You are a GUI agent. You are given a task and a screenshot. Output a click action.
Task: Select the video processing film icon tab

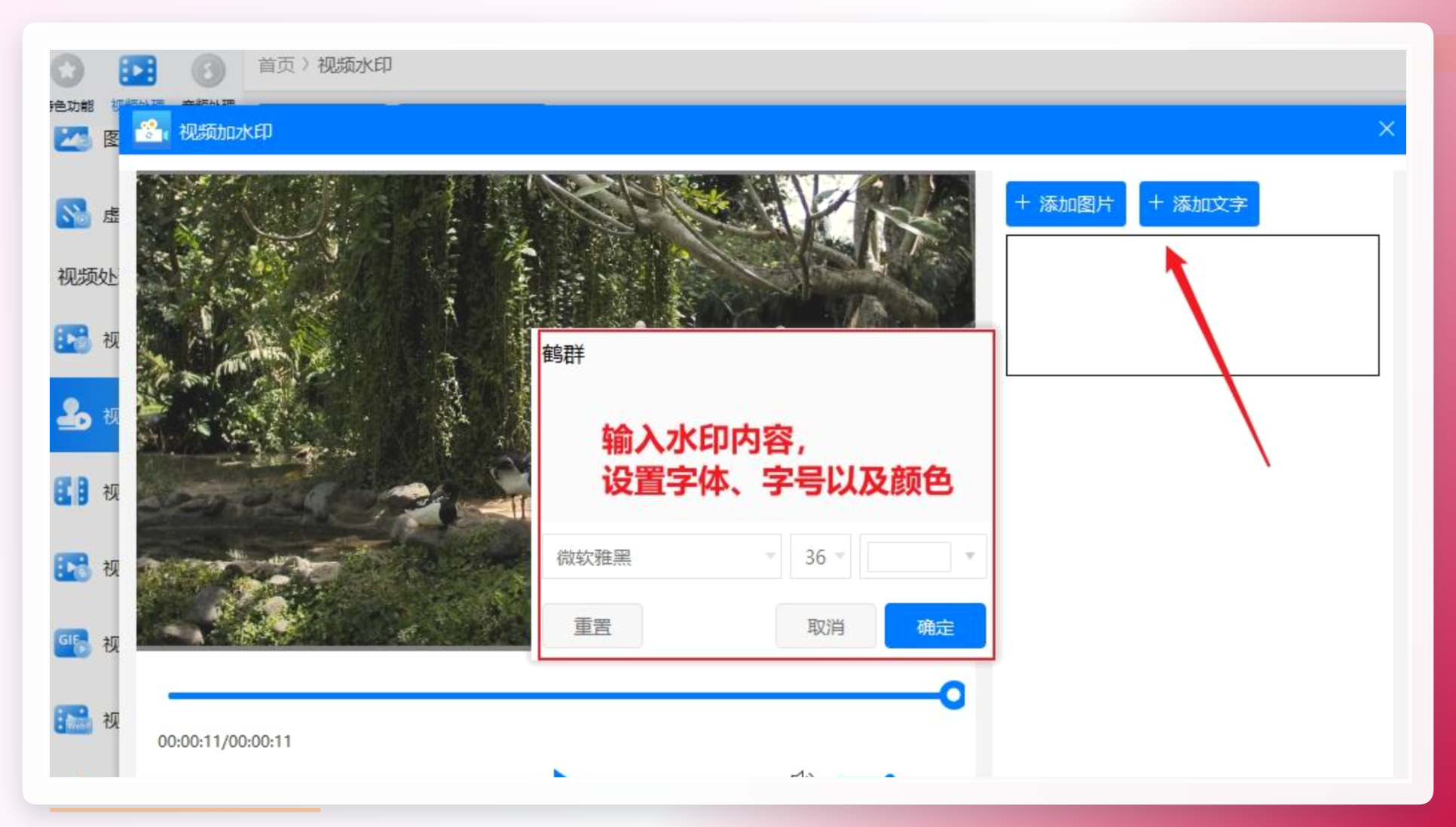tap(137, 71)
